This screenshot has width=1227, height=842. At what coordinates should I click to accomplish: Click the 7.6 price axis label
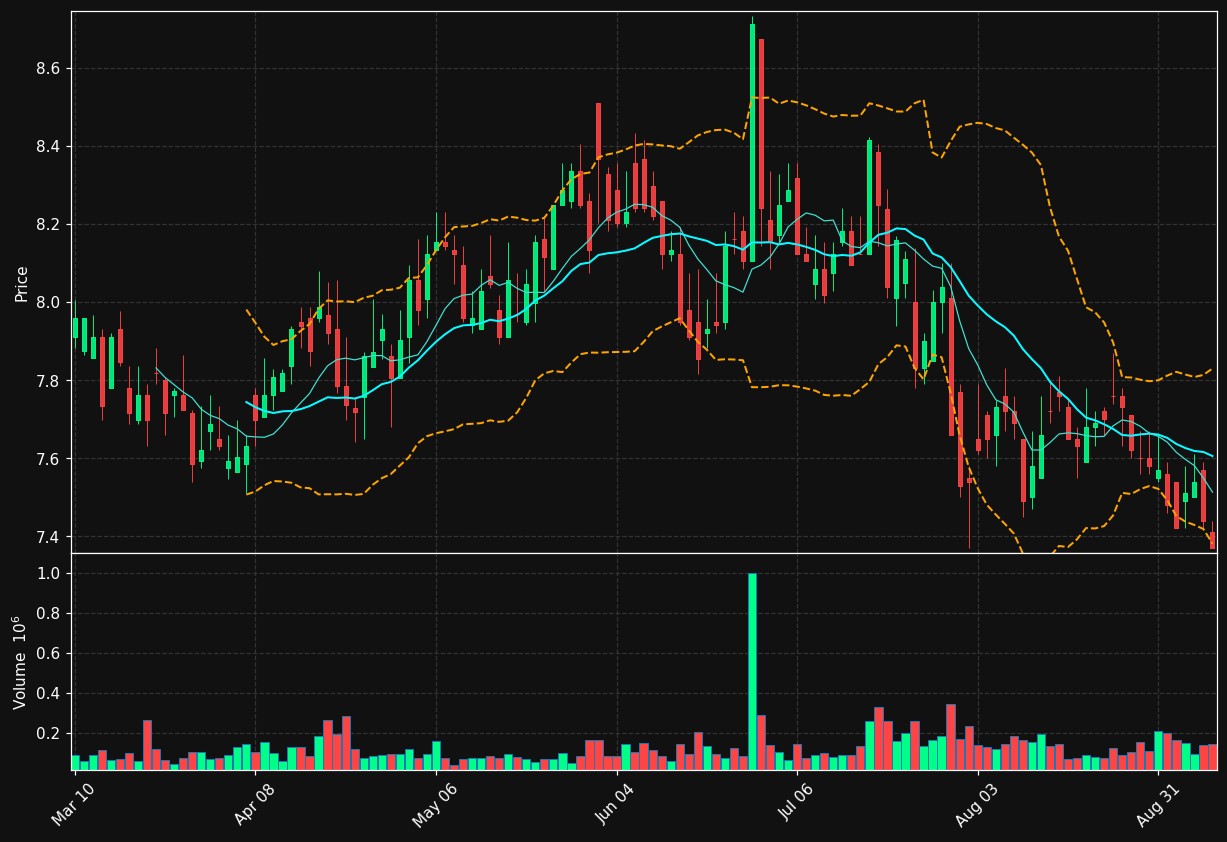(49, 459)
